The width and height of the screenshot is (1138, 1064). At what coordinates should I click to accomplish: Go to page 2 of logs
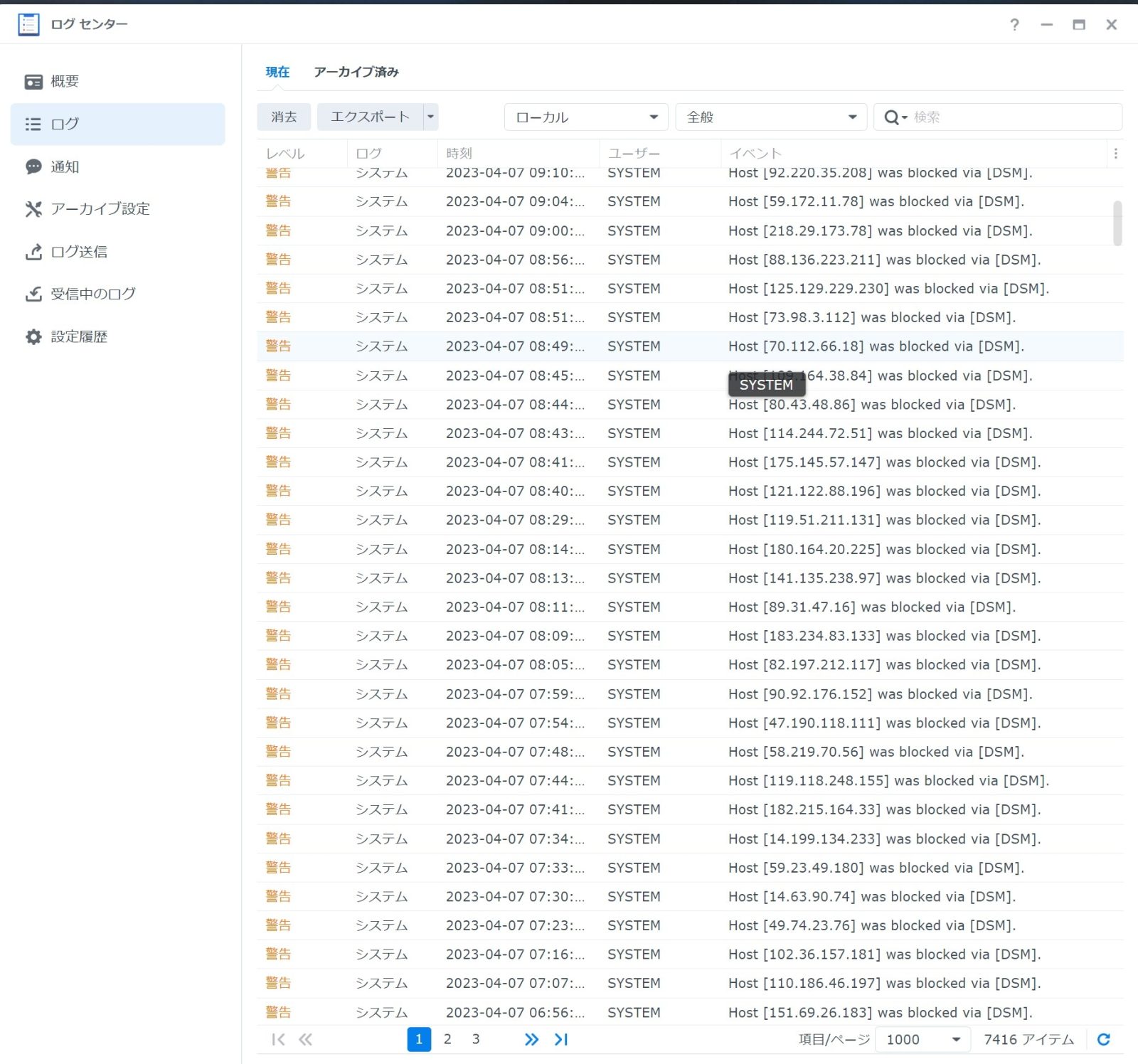coord(447,1039)
